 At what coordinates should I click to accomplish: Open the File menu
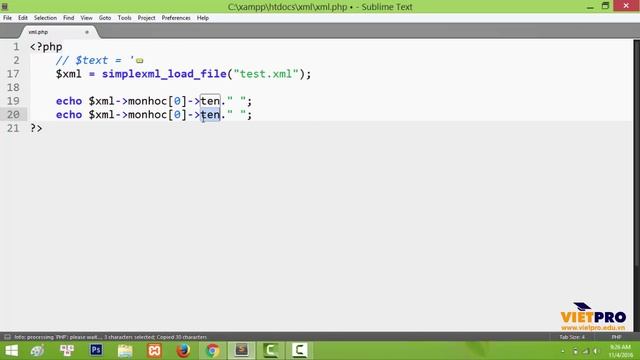pyautogui.click(x=7, y=18)
